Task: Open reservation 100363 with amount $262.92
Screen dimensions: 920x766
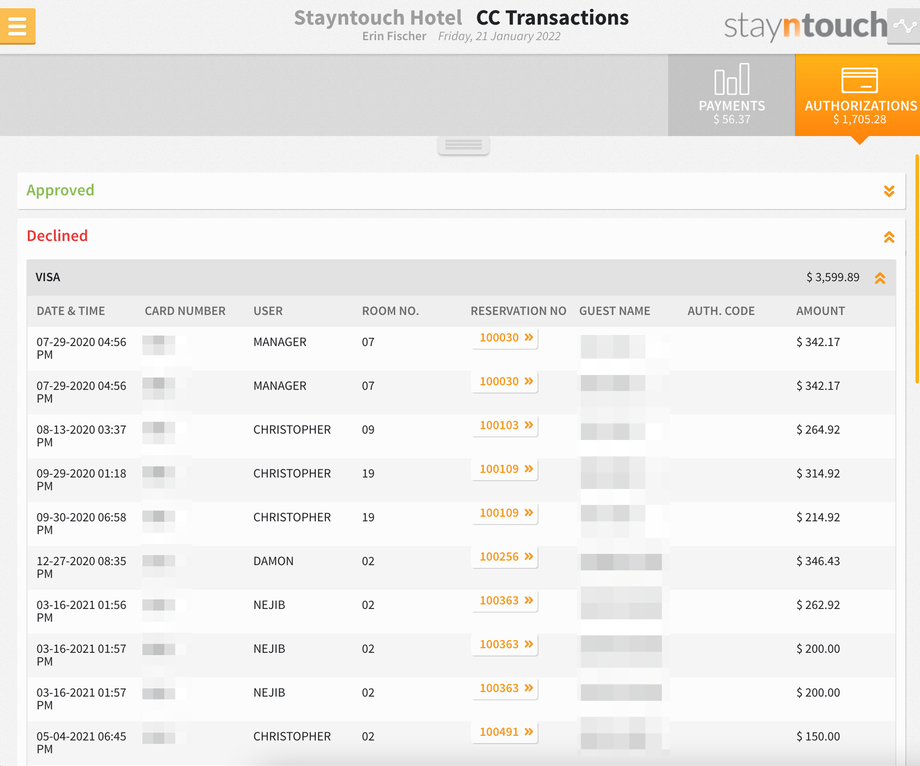Action: [x=506, y=601]
